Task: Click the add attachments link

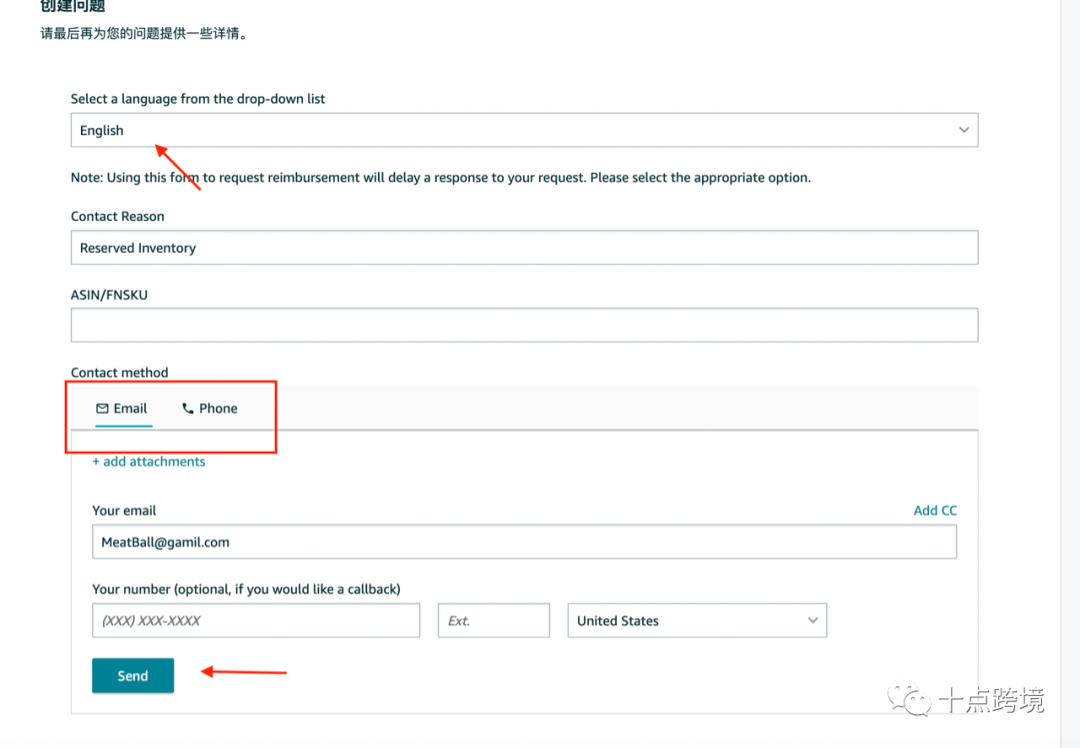Action: [x=149, y=461]
